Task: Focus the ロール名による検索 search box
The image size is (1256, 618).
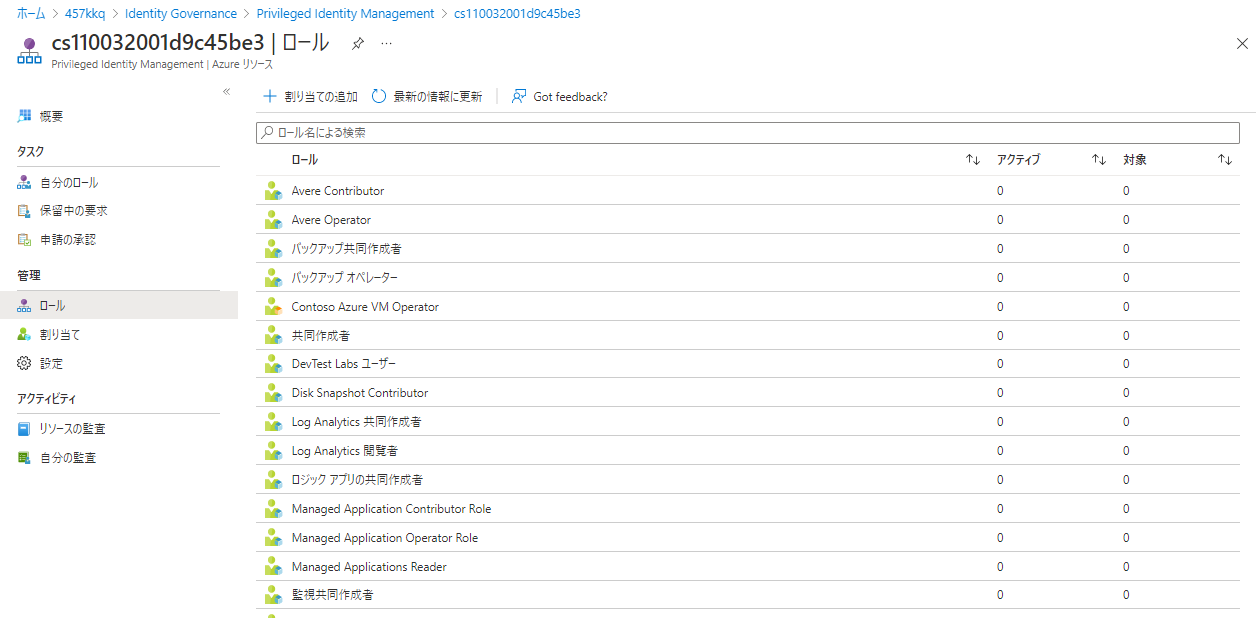Action: tap(748, 132)
